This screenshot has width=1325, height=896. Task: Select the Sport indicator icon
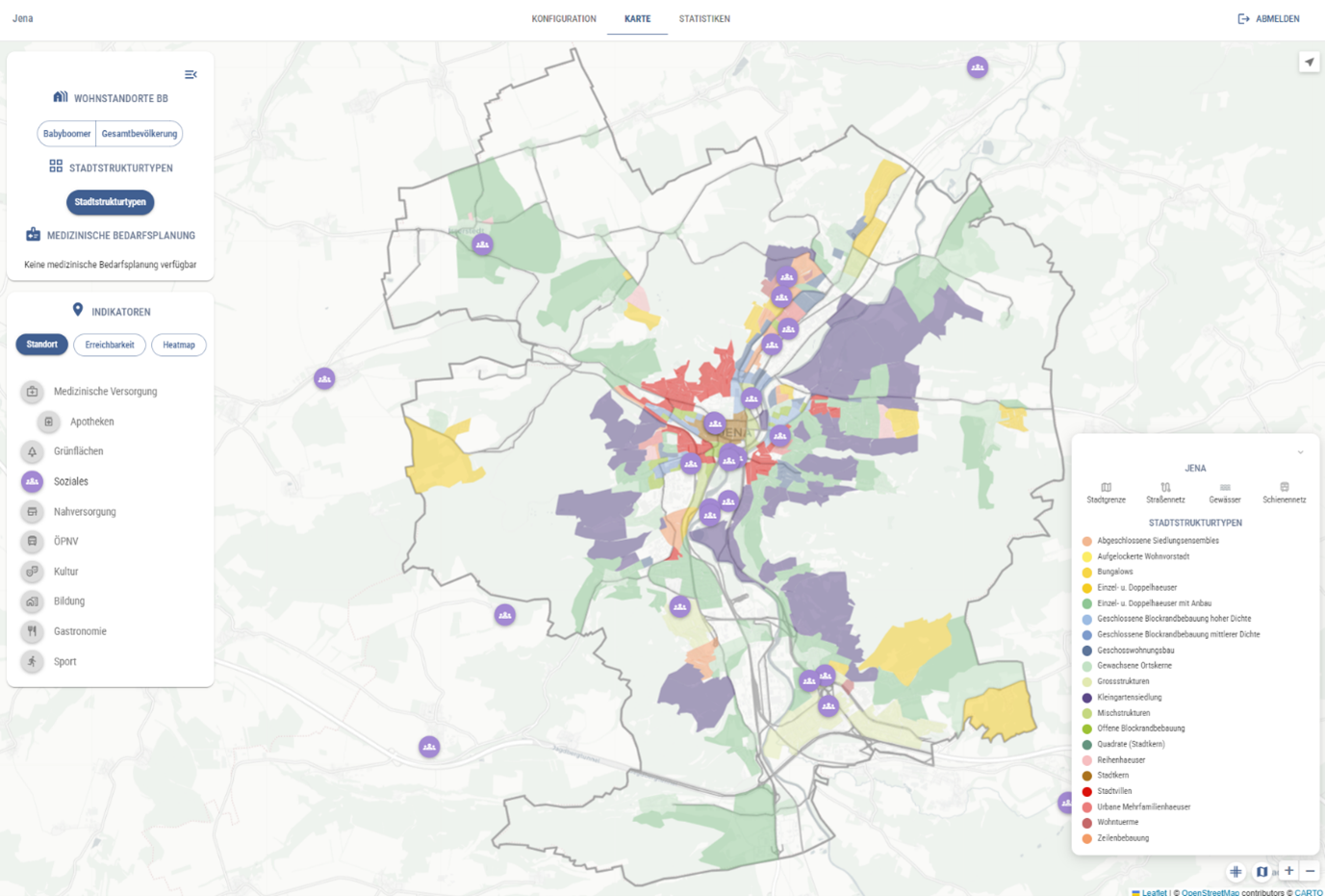pos(33,662)
